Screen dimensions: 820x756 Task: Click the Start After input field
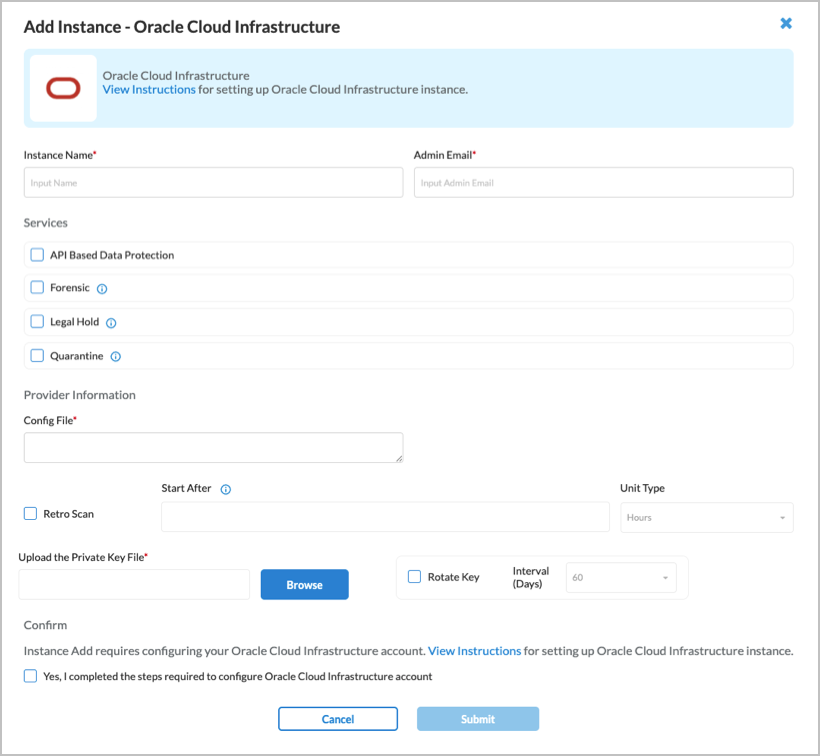[x=385, y=517]
